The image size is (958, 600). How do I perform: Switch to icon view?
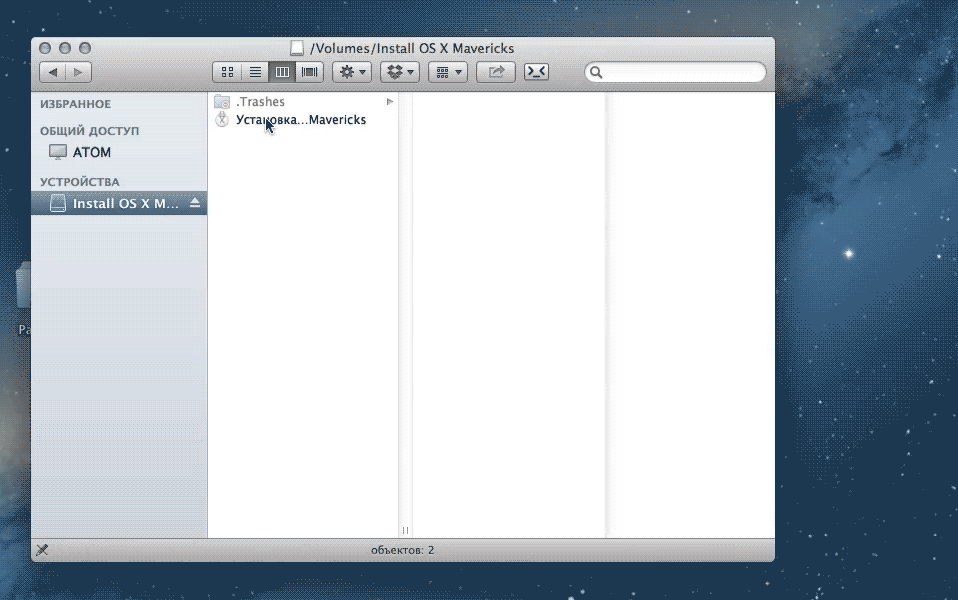coord(227,72)
